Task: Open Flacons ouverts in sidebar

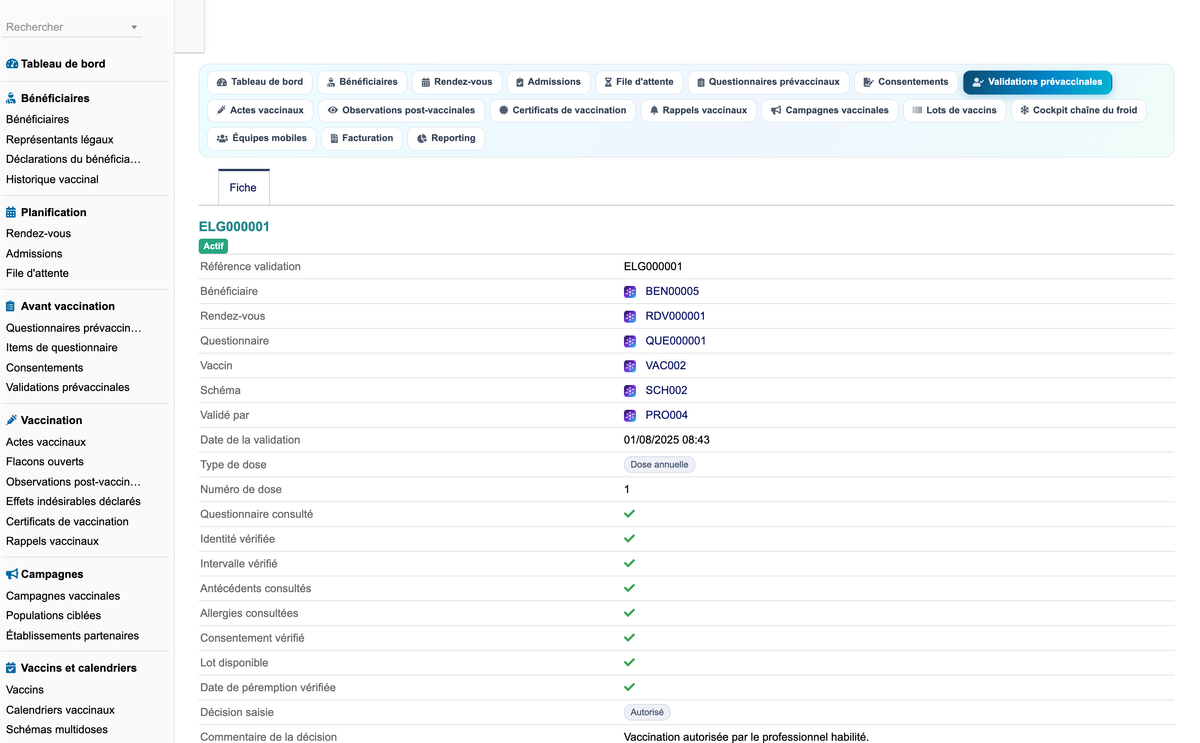Action: coord(45,462)
